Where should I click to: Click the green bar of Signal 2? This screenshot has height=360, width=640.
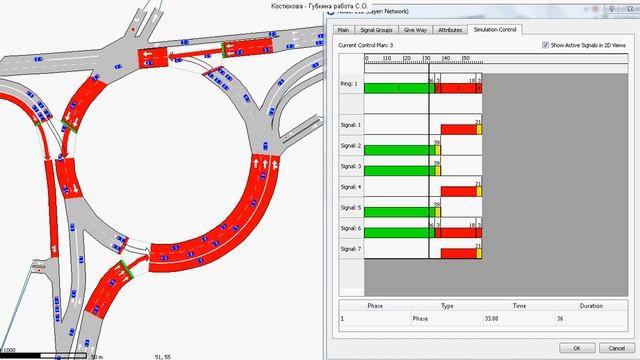click(x=400, y=150)
